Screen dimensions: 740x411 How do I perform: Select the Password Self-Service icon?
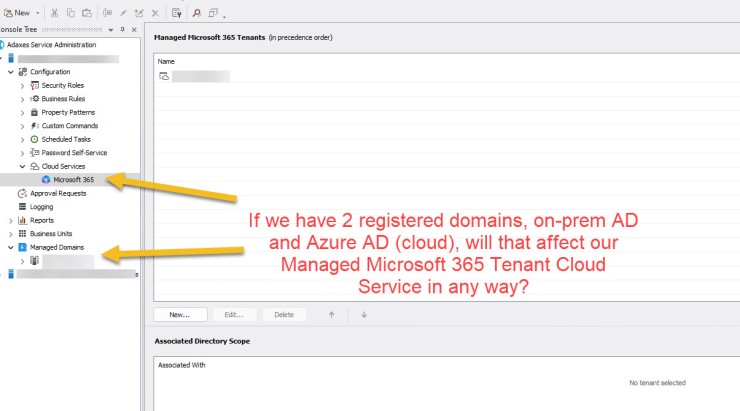[34, 152]
